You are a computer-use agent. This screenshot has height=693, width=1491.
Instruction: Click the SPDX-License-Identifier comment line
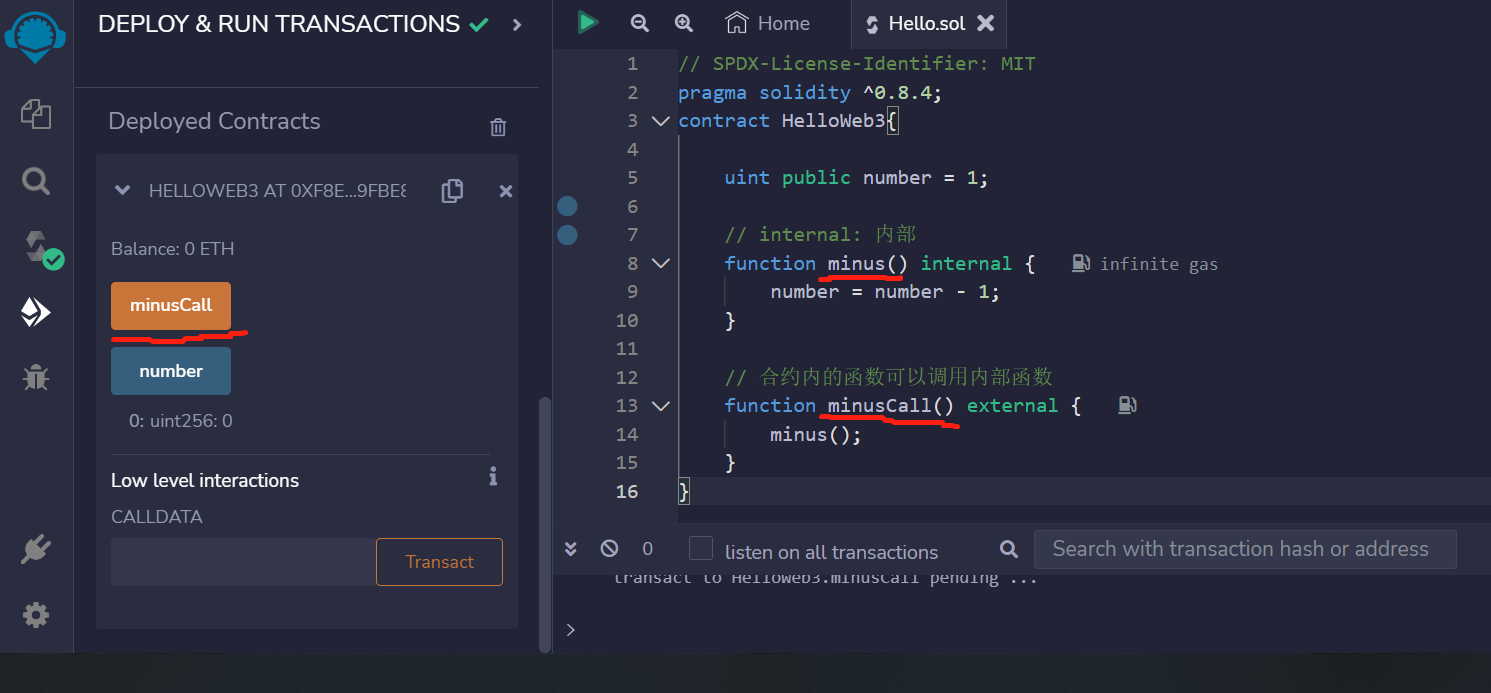[857, 64]
